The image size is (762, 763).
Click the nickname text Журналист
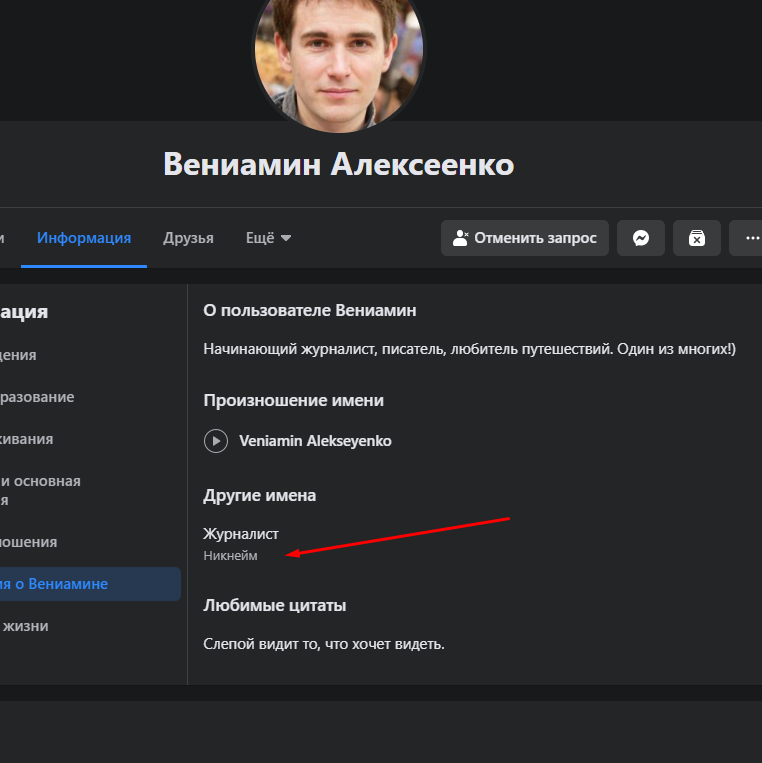(241, 534)
